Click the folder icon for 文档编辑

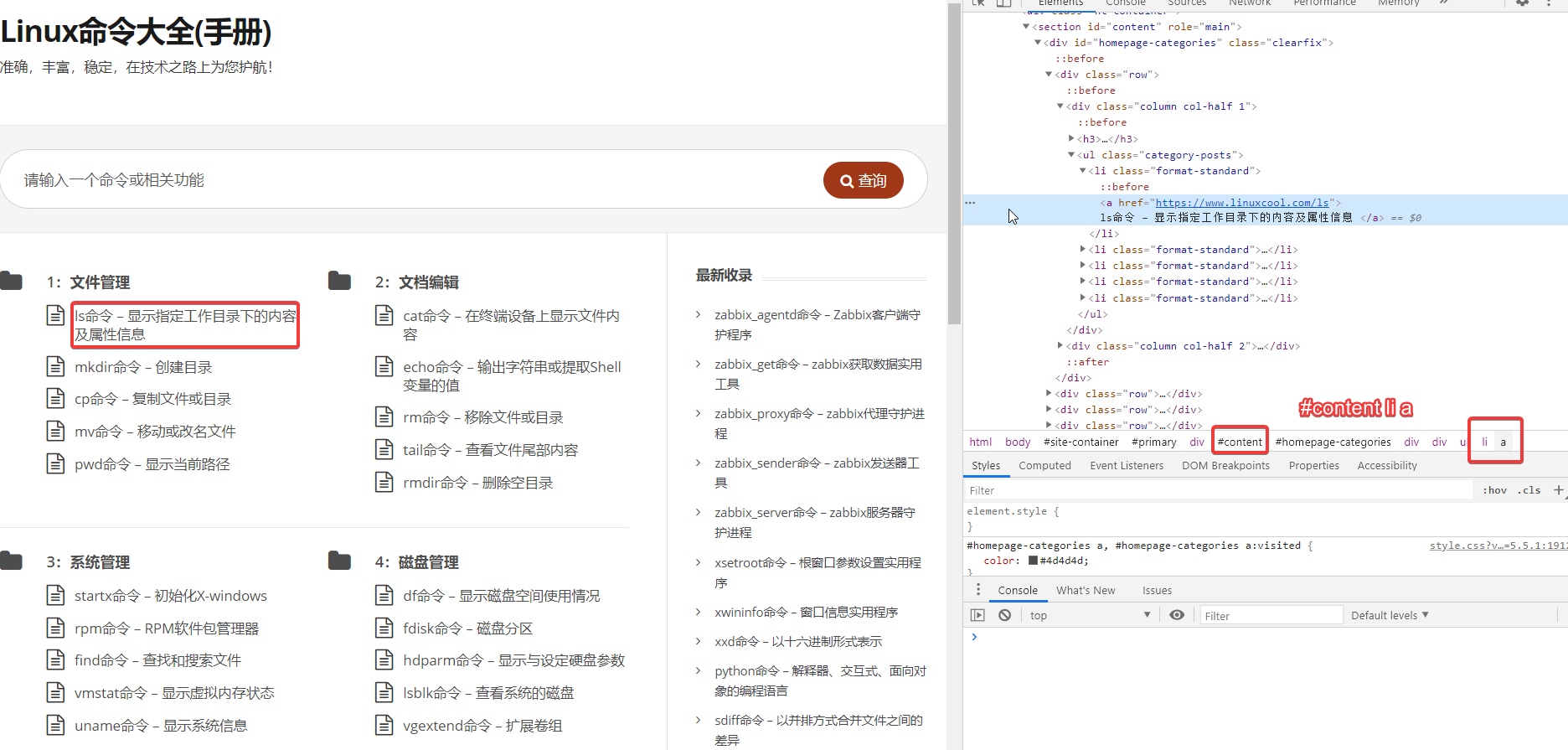(x=339, y=281)
